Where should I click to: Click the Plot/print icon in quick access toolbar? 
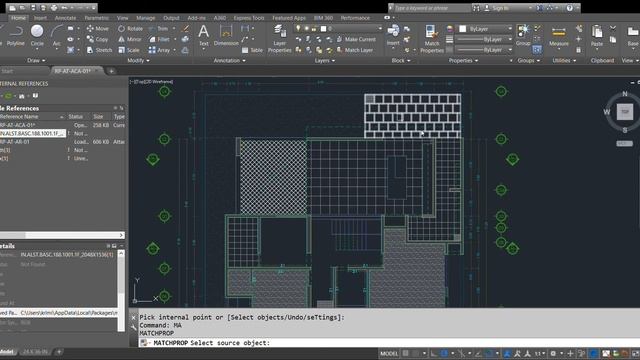[54, 8]
